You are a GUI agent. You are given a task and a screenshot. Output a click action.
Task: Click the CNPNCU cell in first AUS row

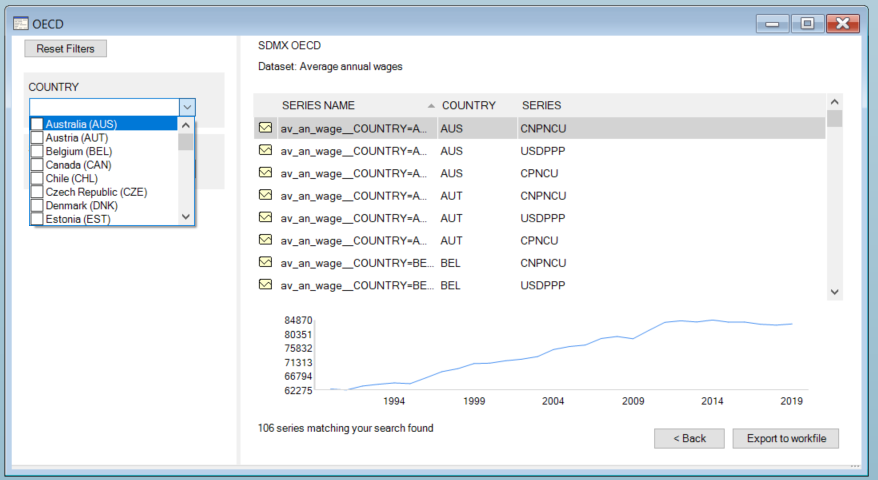(x=543, y=128)
